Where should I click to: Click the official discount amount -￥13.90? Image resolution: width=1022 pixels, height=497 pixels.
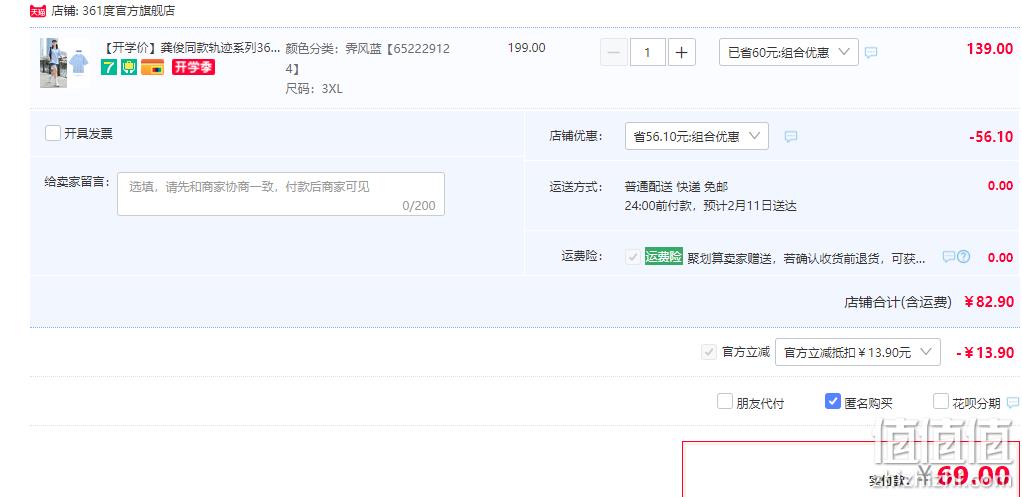click(x=985, y=353)
